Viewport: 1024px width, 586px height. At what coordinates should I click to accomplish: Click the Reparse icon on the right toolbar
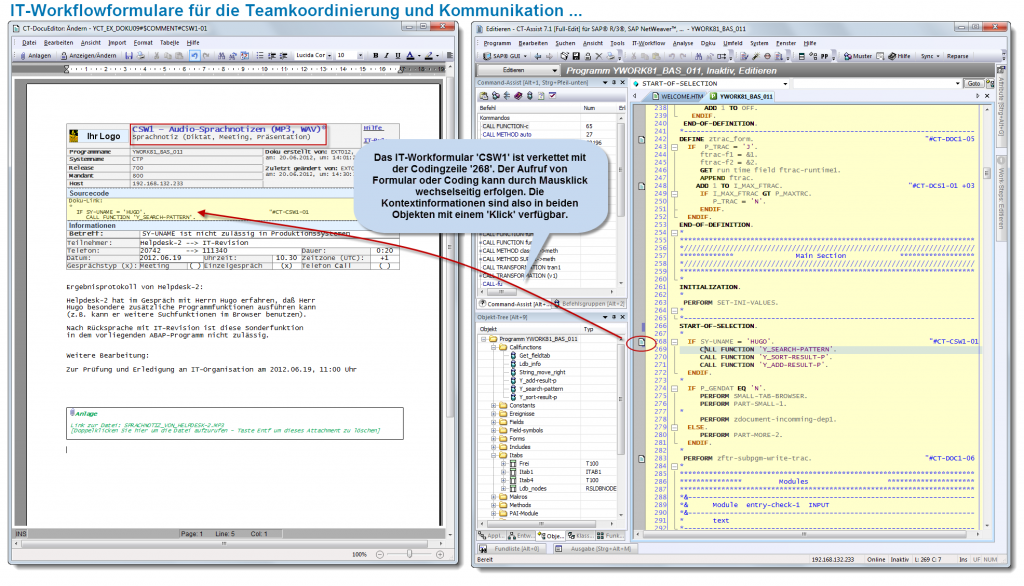click(957, 56)
